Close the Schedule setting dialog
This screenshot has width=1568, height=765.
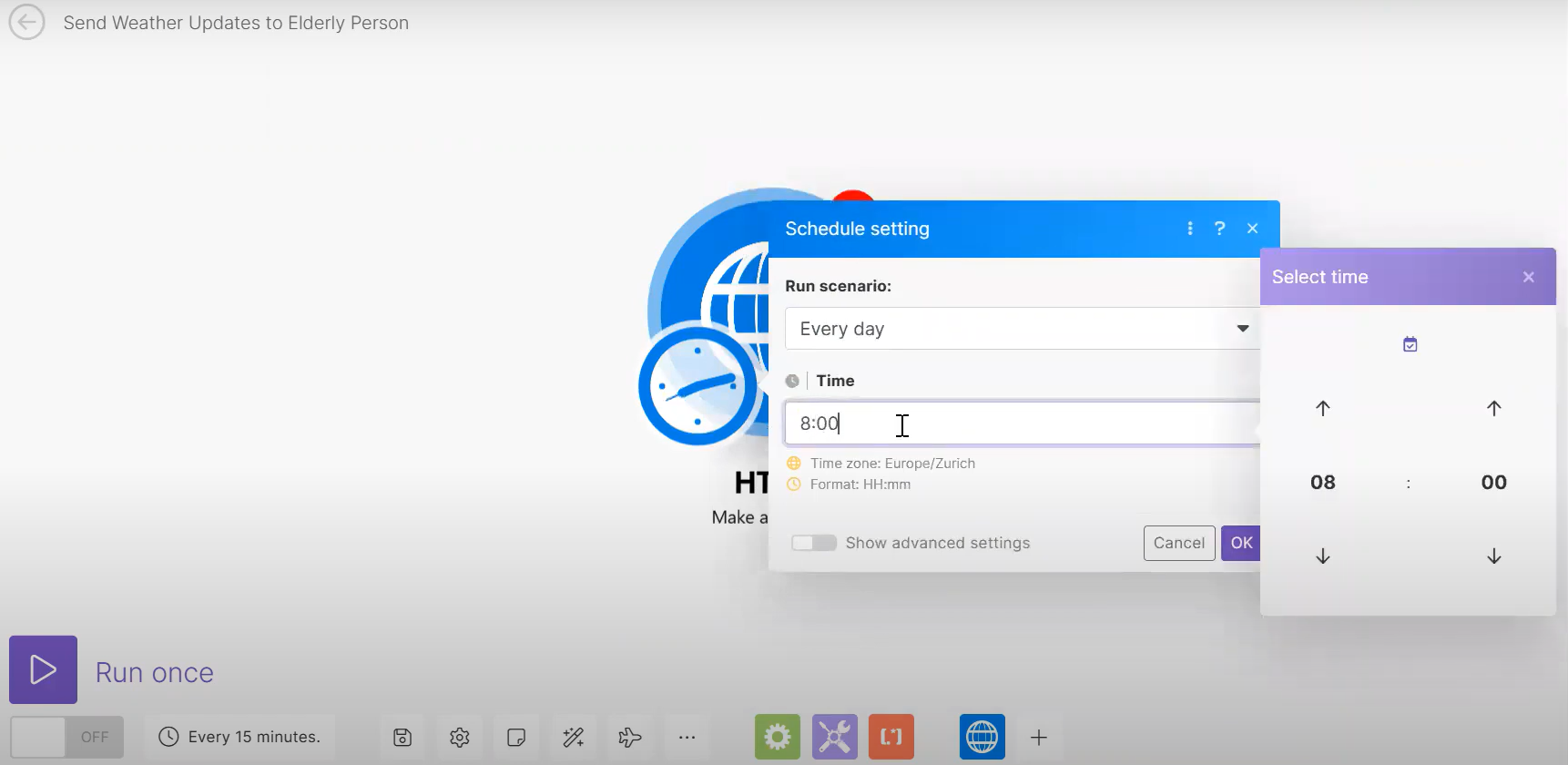(x=1253, y=229)
